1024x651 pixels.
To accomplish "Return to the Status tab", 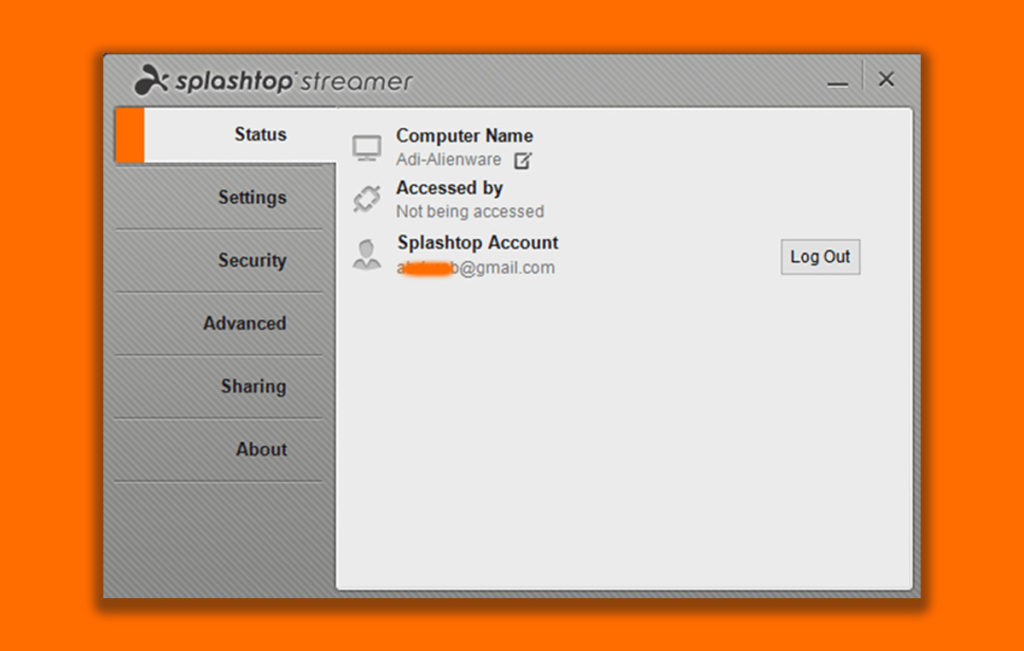I will [x=260, y=133].
